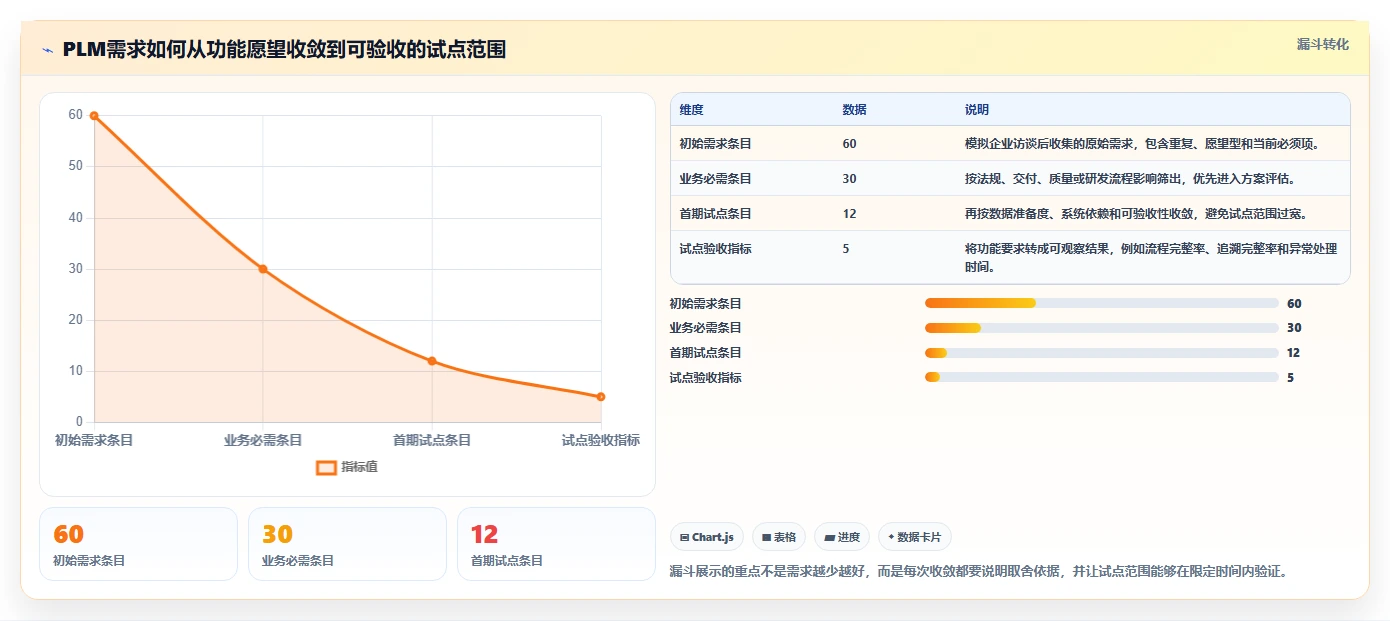Click the 试点验收指标 x-axis label on the chart

601,440
